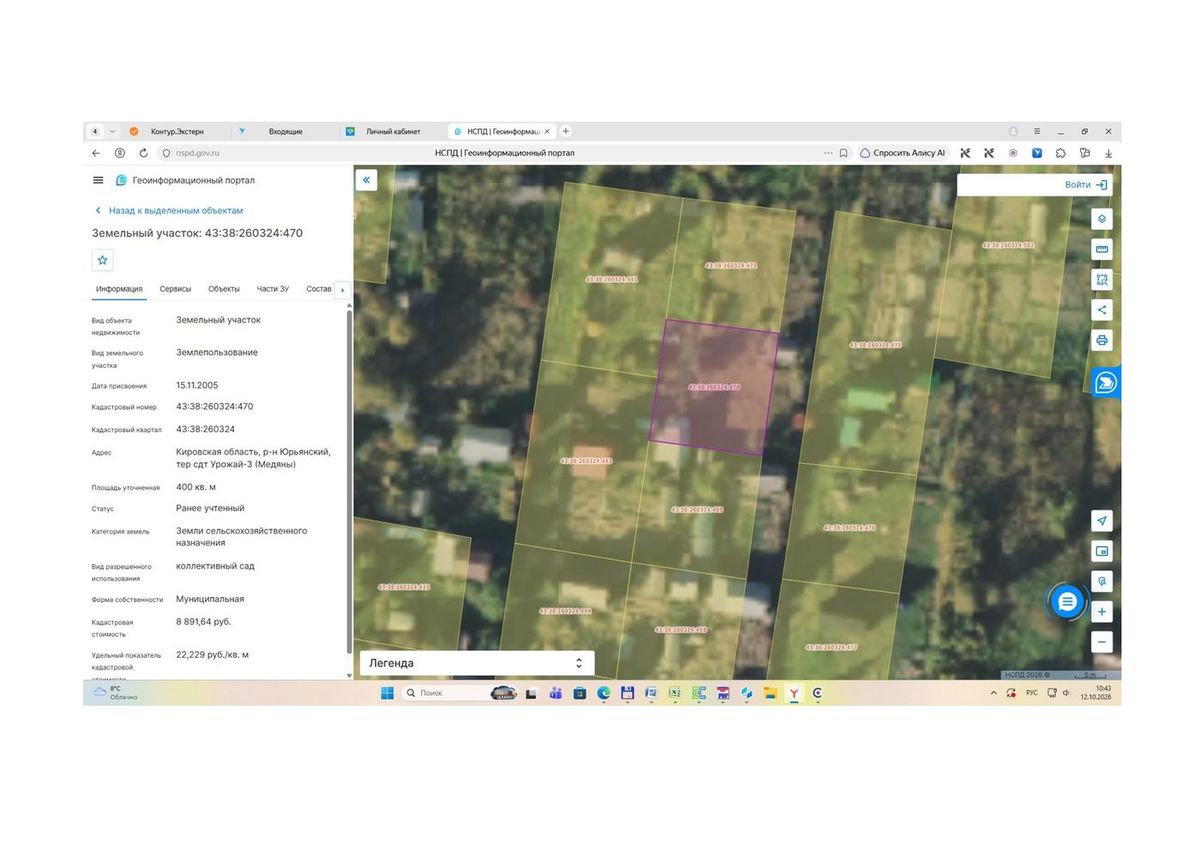Share the current map view
This screenshot has height=849, width=1200.
coord(1101,310)
